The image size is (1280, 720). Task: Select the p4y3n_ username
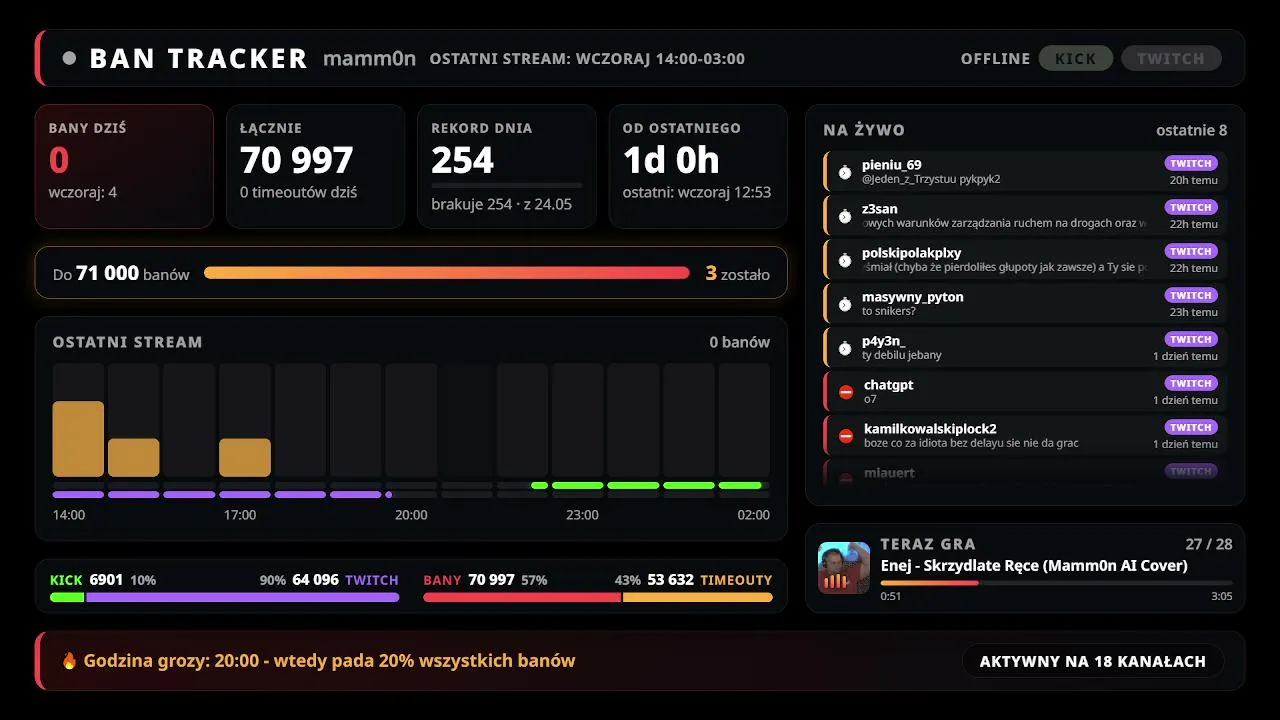coord(883,341)
